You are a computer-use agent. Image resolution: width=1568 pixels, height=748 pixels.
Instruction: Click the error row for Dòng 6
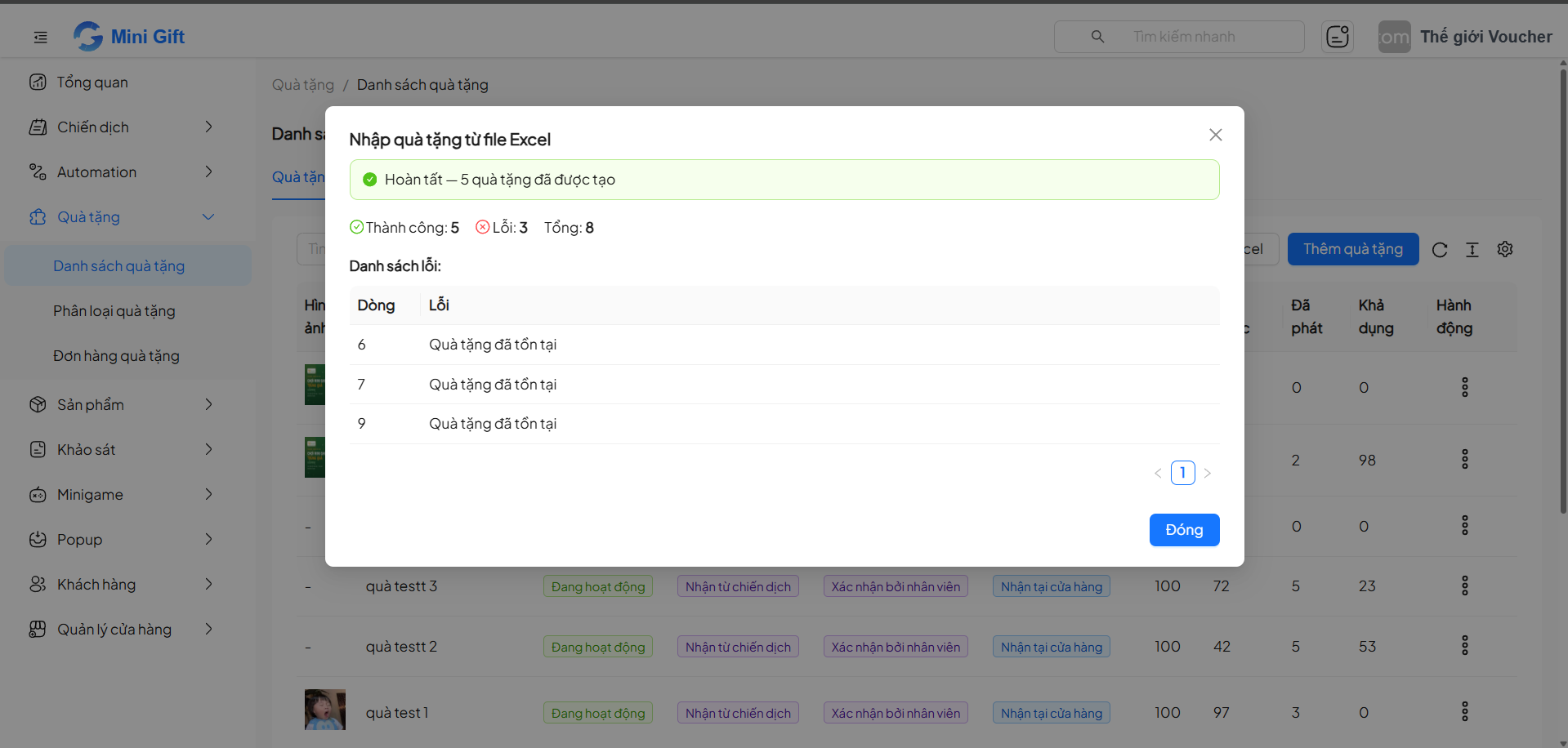coord(784,345)
